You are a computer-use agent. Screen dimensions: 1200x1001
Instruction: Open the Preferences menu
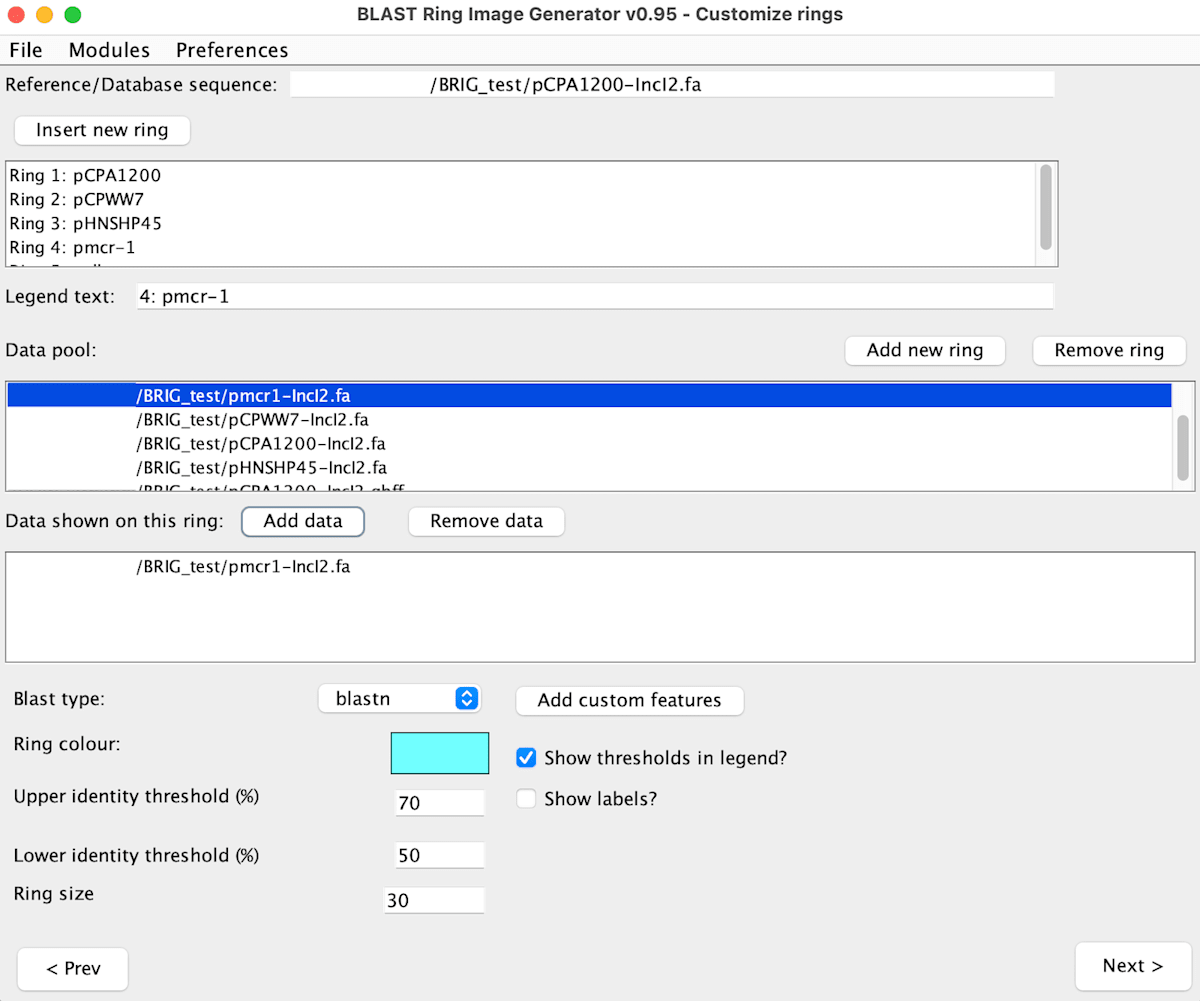tap(232, 50)
